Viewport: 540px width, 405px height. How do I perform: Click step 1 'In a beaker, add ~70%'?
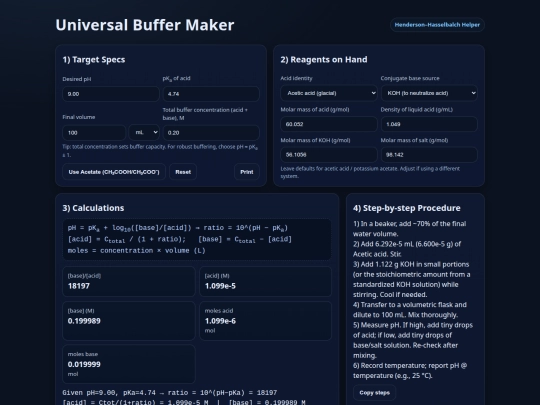click(409, 229)
